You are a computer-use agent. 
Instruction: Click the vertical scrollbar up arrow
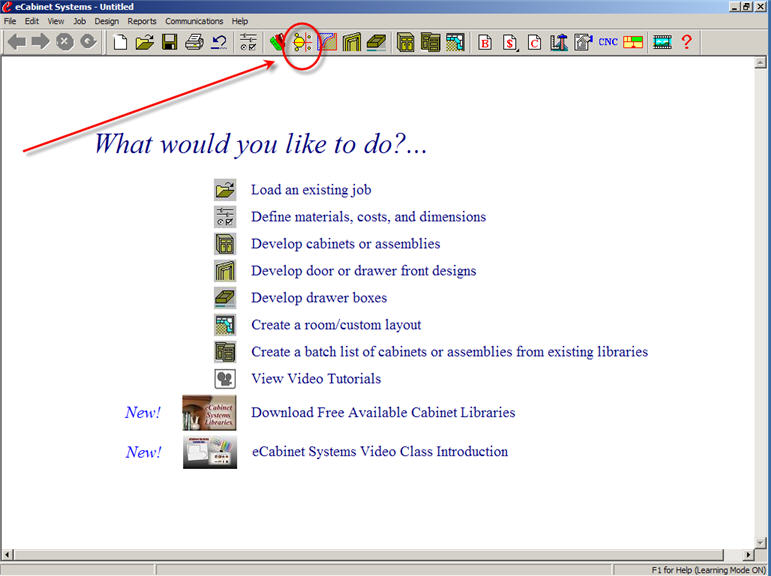(760, 62)
